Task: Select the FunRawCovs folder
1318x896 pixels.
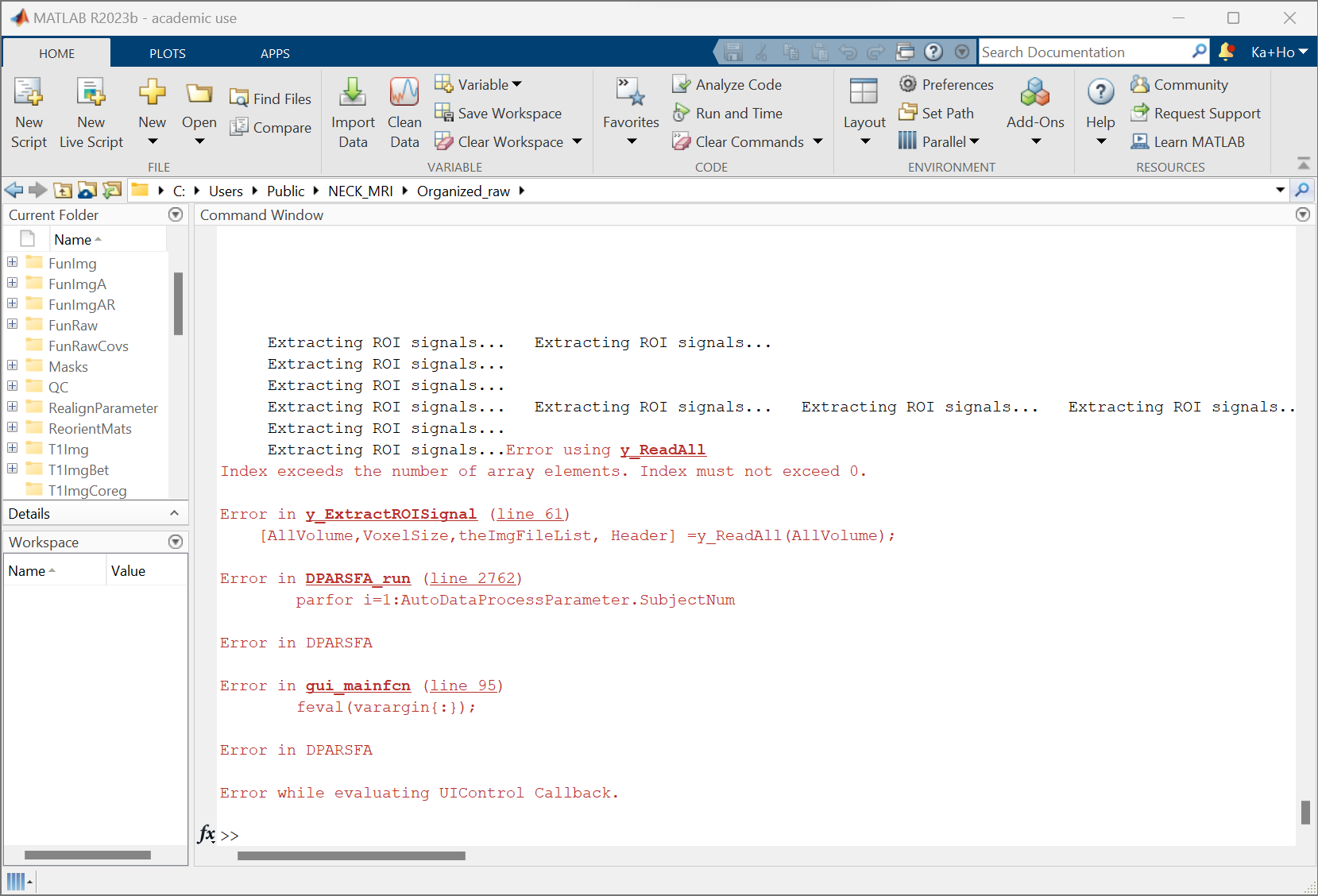Action: coord(87,346)
